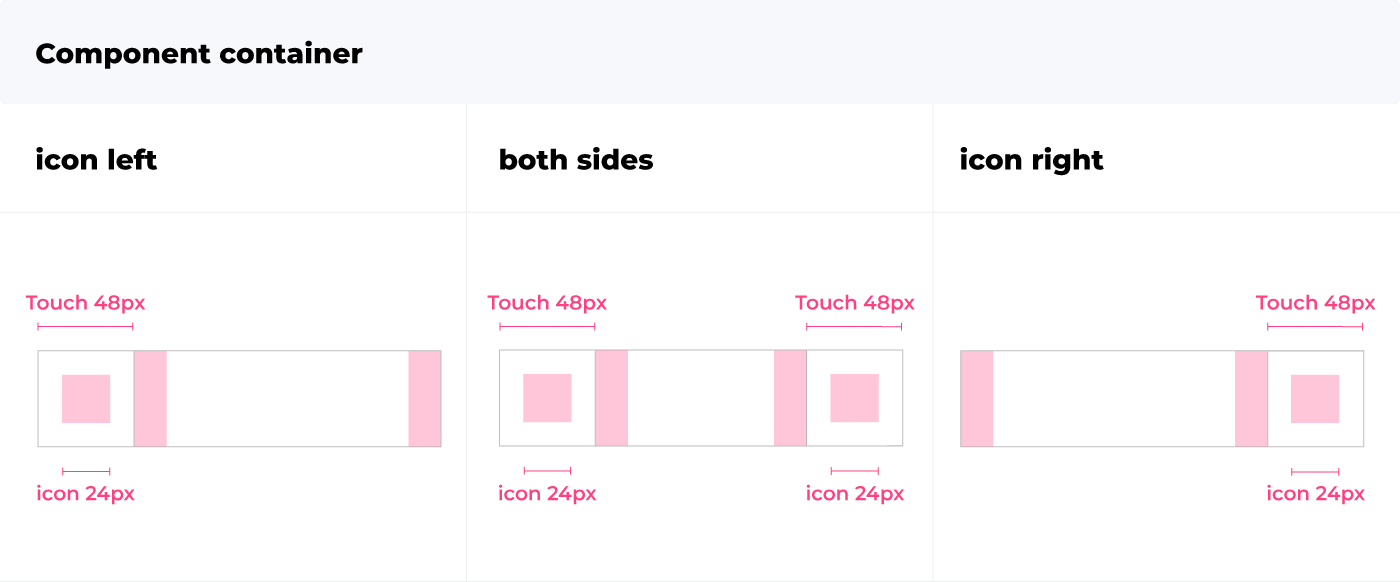This screenshot has height=582, width=1400.
Task: Select the 'icon right' column title
Action: click(x=1031, y=160)
